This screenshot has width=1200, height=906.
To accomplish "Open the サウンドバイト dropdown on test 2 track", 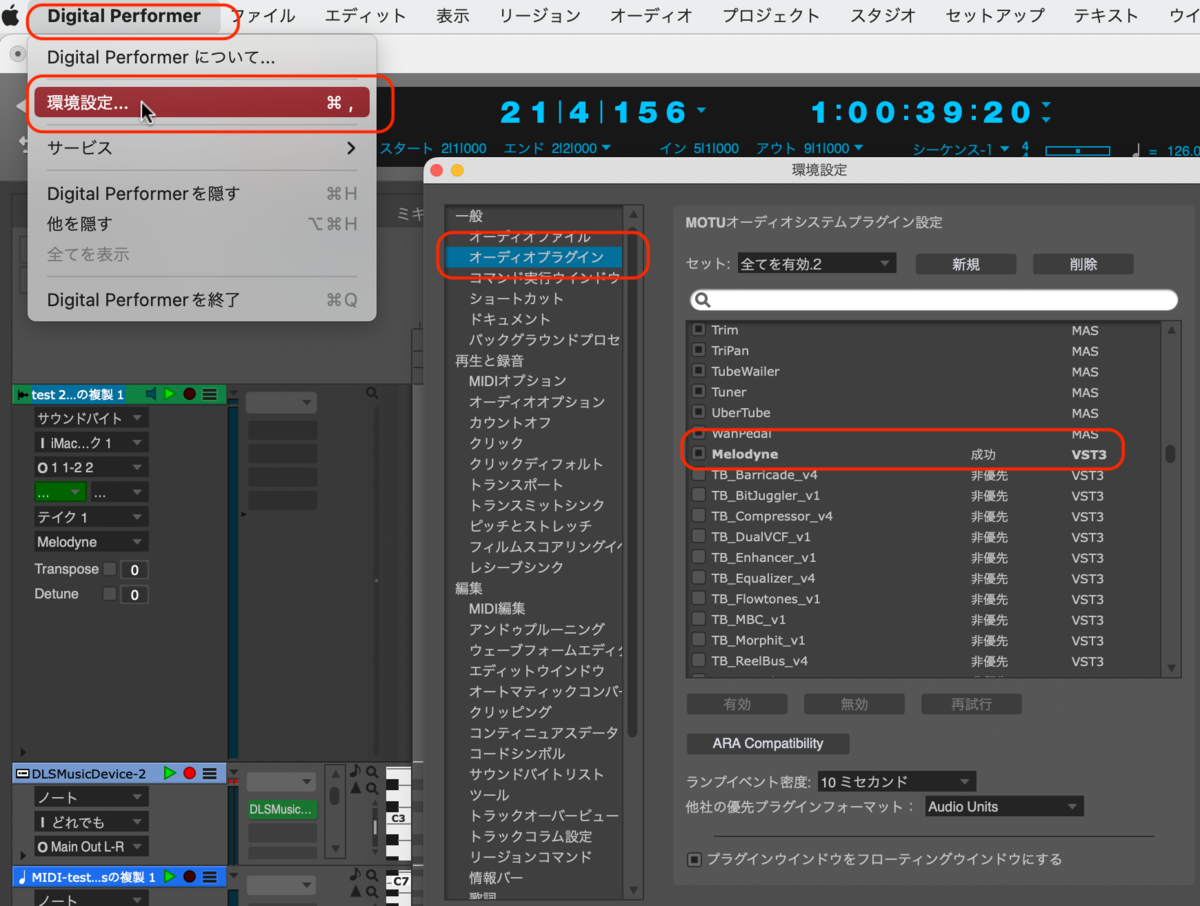I will coord(91,418).
